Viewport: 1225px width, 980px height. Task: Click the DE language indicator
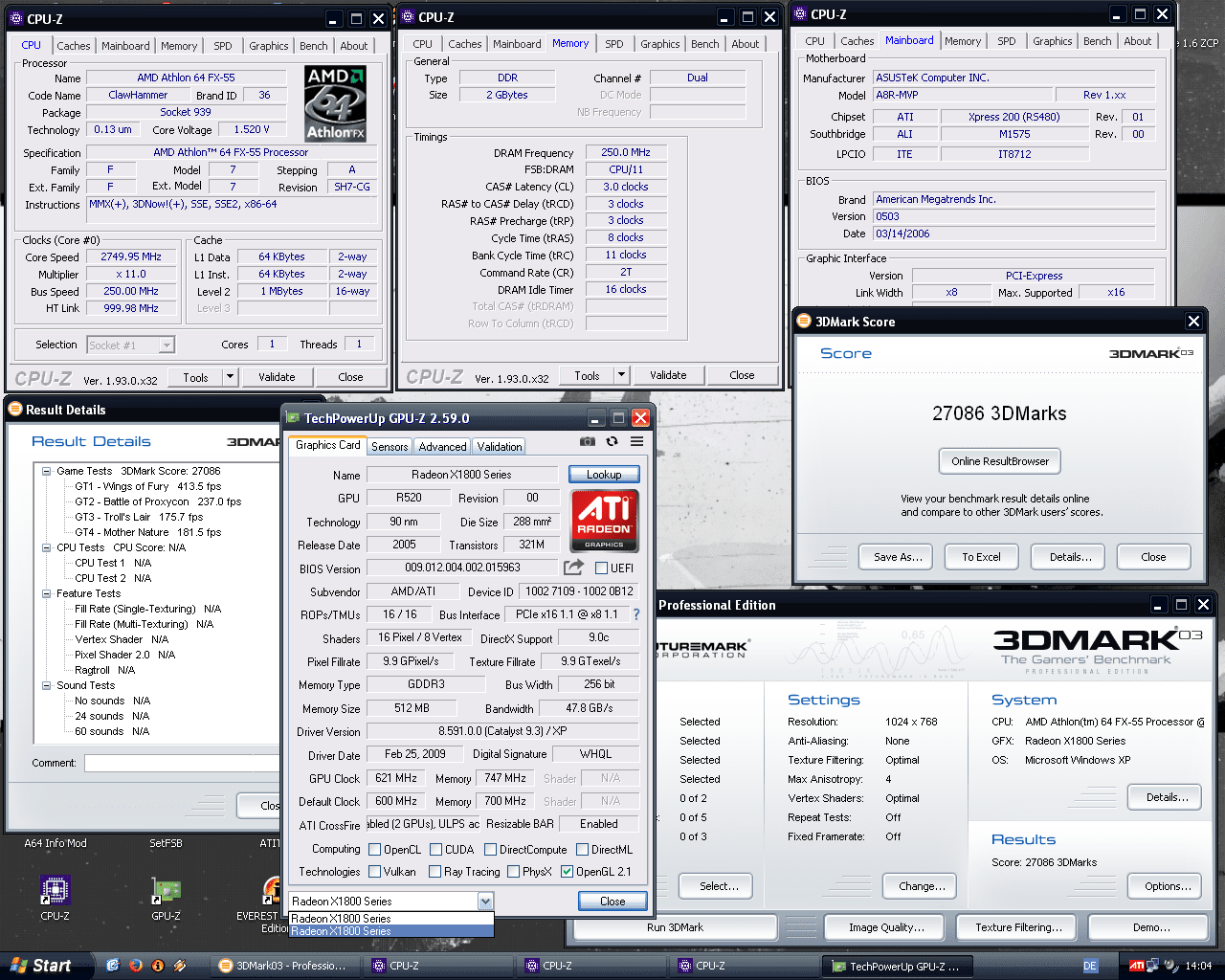click(x=1090, y=966)
